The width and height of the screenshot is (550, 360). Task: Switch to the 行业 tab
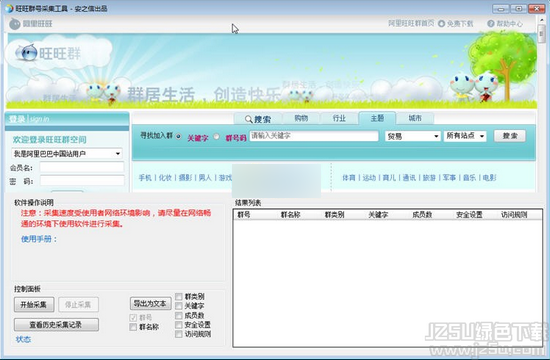[x=339, y=119]
